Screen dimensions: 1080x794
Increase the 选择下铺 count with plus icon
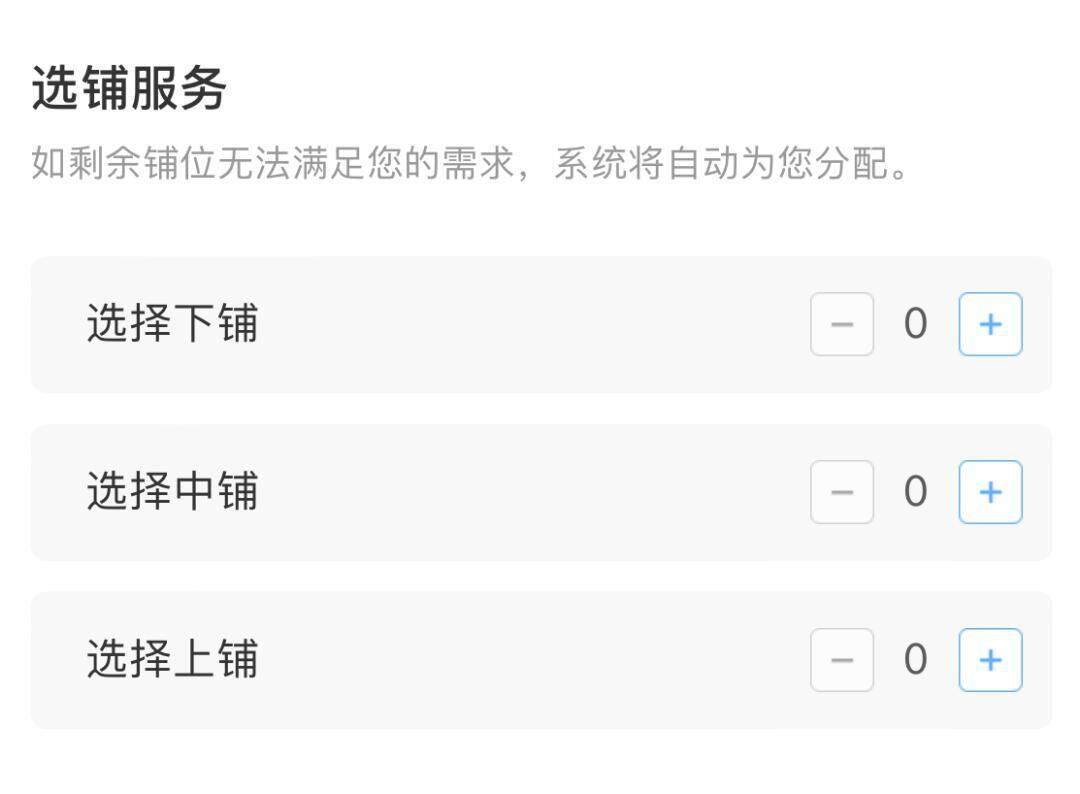(990, 324)
